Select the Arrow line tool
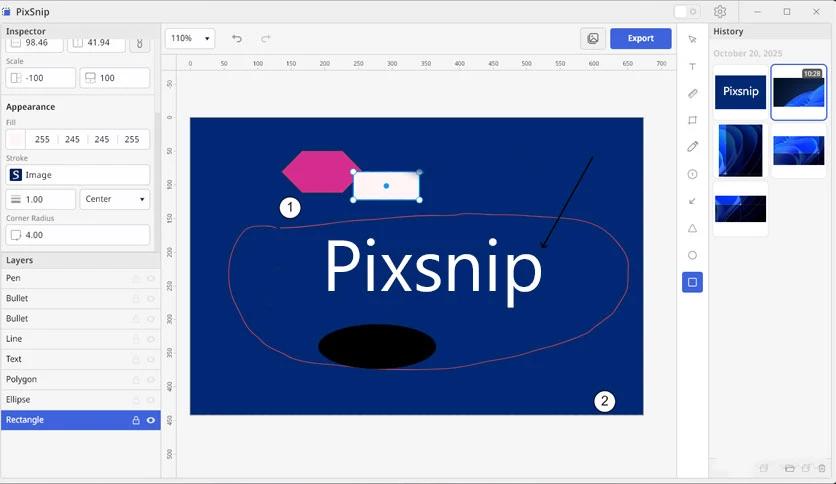This screenshot has height=484, width=836. (692, 201)
